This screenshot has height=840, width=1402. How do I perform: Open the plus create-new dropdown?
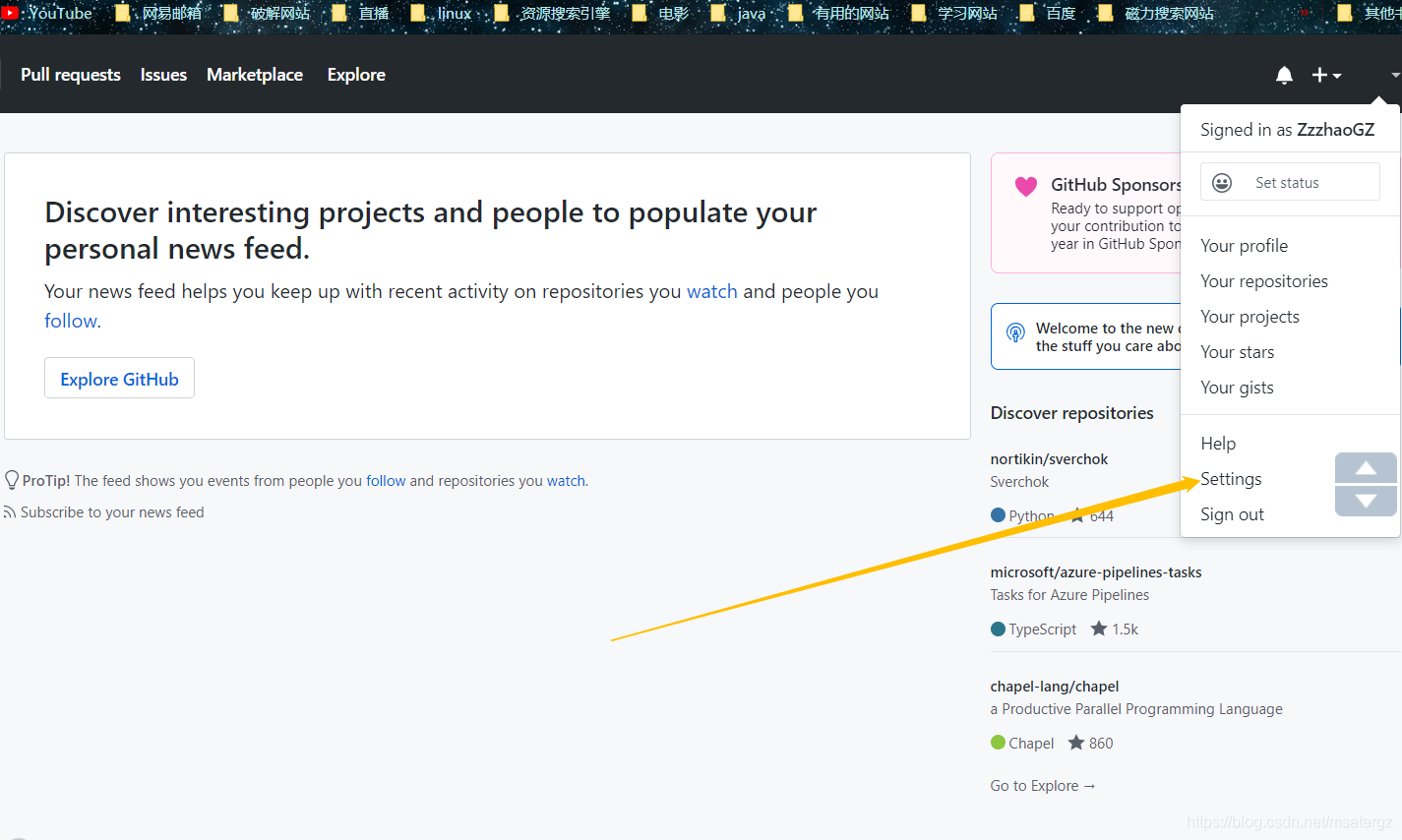pyautogui.click(x=1326, y=75)
